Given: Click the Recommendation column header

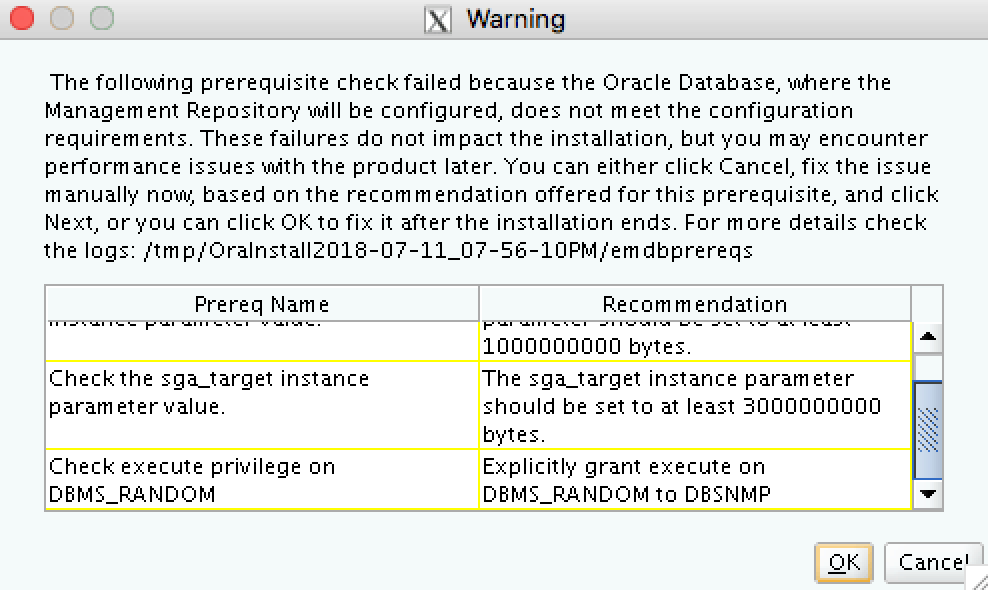Looking at the screenshot, I should point(694,304).
